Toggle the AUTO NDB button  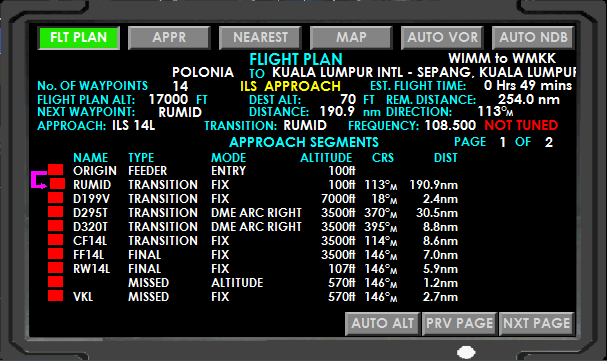coord(533,38)
